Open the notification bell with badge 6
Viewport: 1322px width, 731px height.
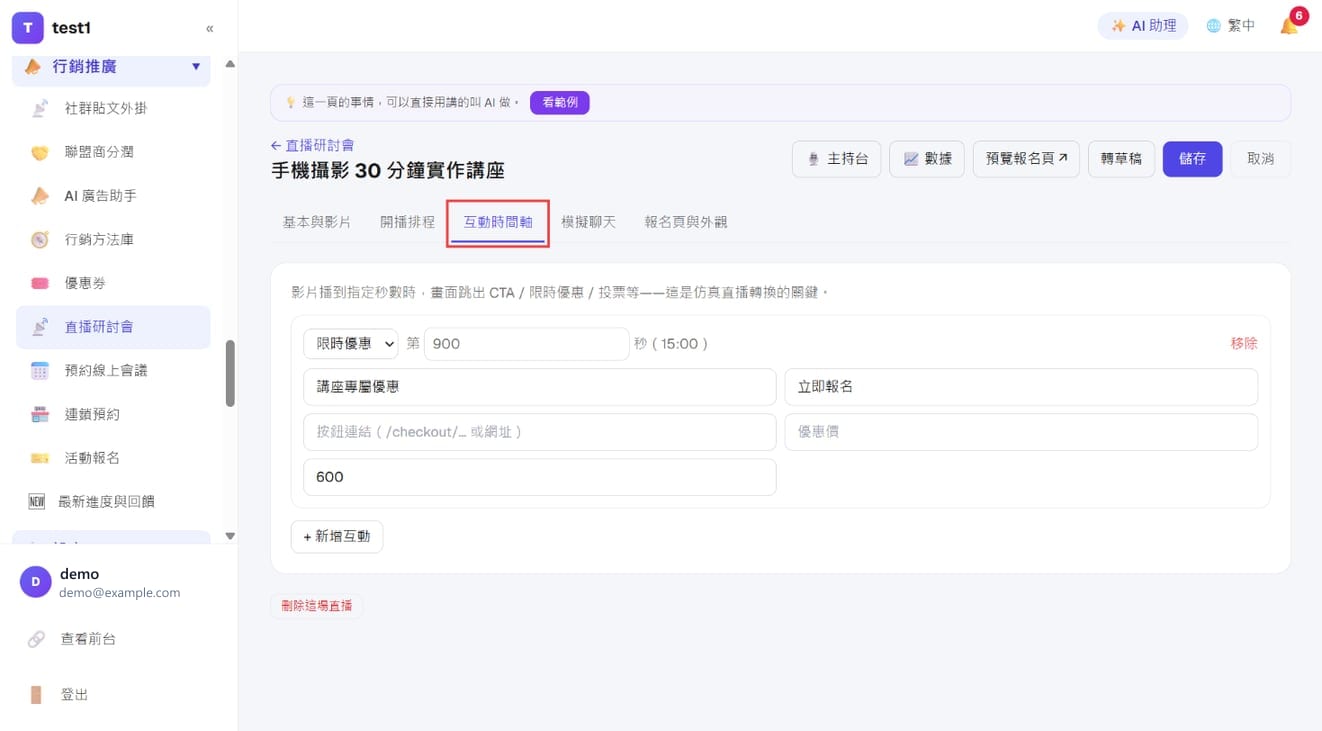point(1290,25)
